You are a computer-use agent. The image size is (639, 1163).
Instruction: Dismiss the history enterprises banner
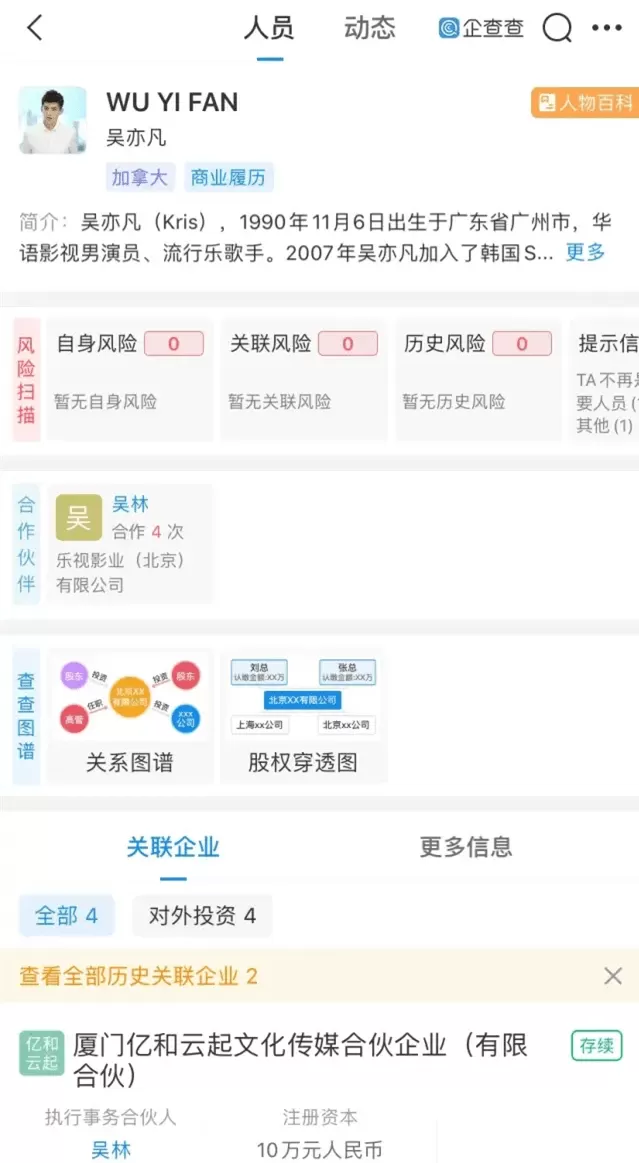(x=613, y=975)
